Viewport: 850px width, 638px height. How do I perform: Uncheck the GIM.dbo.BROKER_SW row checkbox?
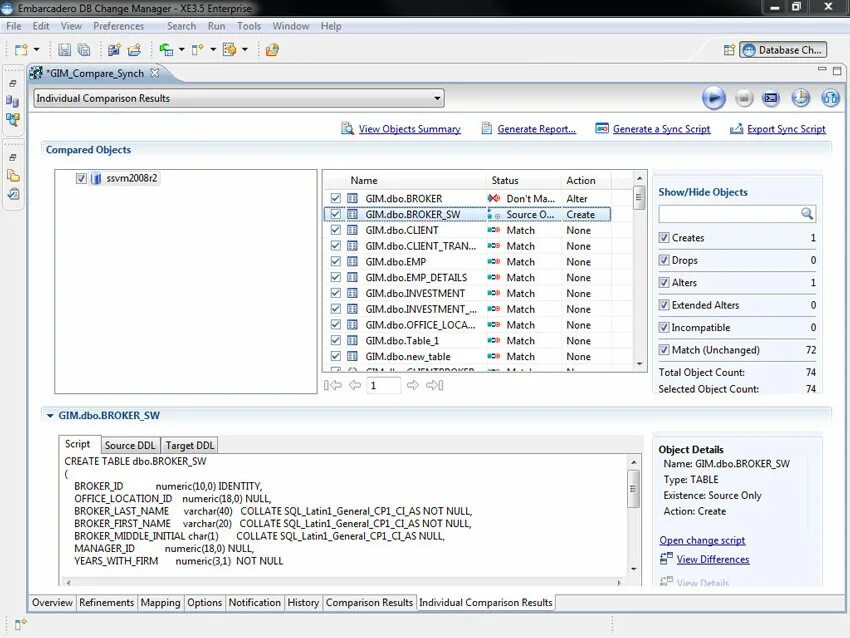click(336, 214)
